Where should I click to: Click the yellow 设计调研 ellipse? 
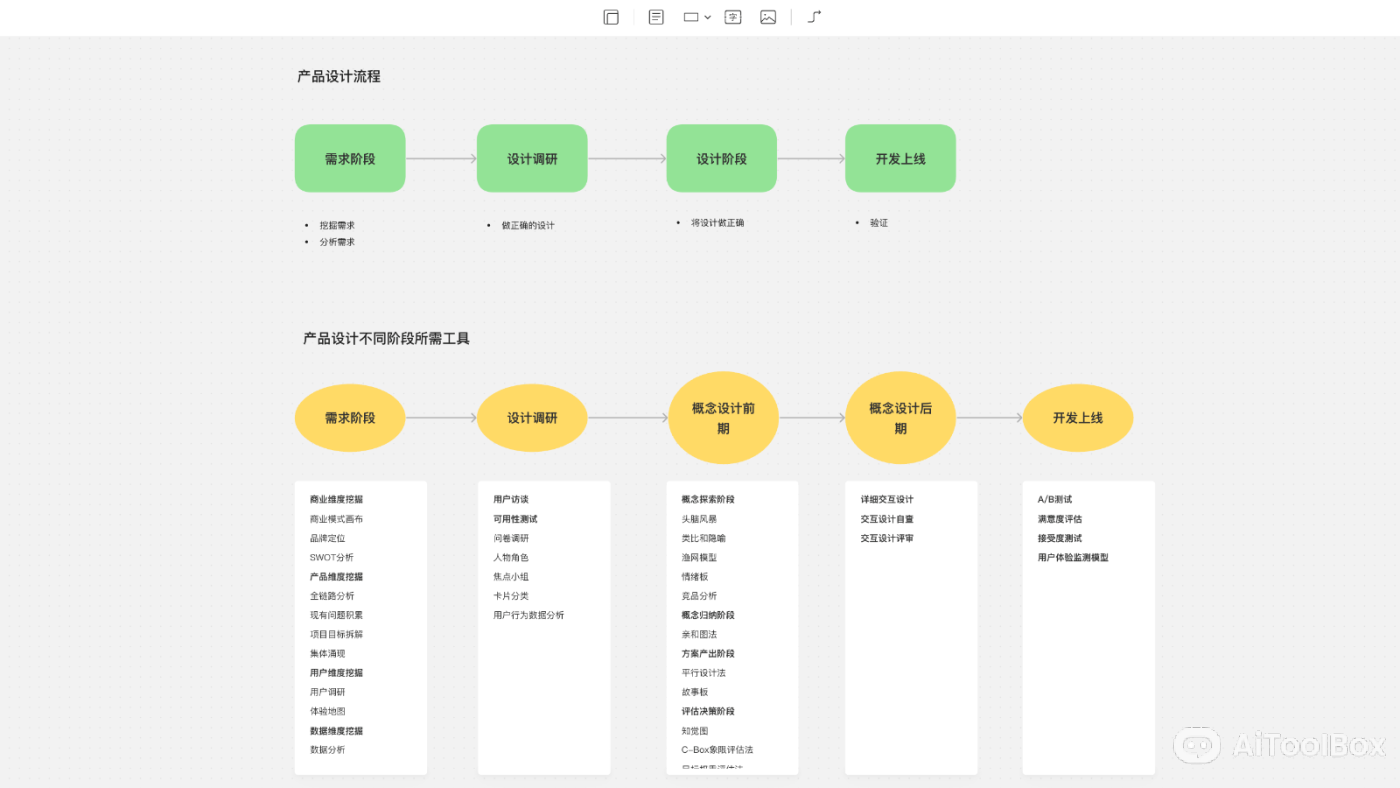pos(532,418)
